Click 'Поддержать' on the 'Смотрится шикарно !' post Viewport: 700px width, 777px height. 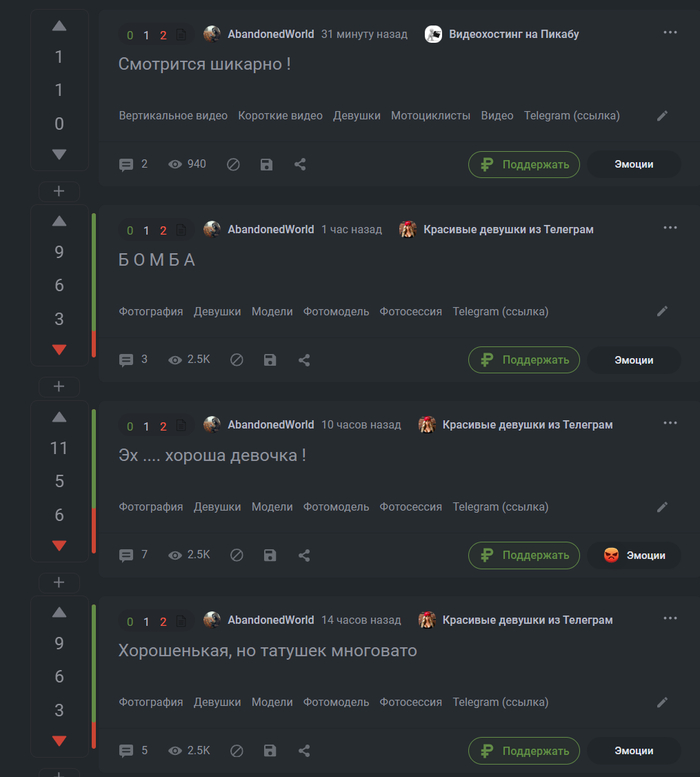524,165
